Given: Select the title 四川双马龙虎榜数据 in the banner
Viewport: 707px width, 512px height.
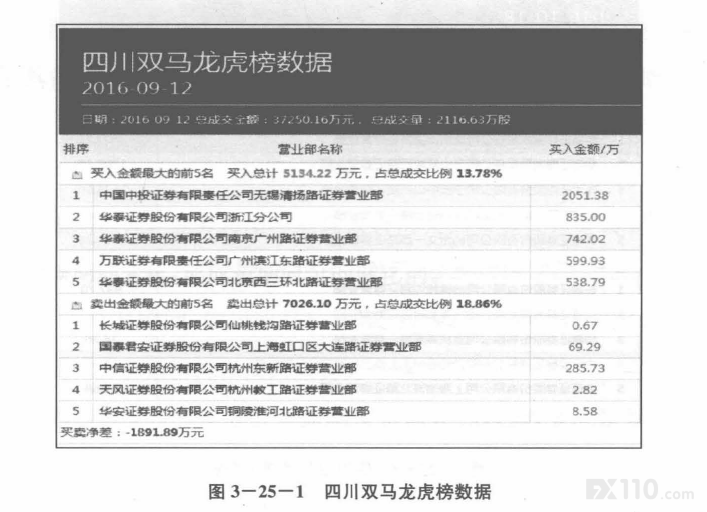Looking at the screenshot, I should coord(207,62).
